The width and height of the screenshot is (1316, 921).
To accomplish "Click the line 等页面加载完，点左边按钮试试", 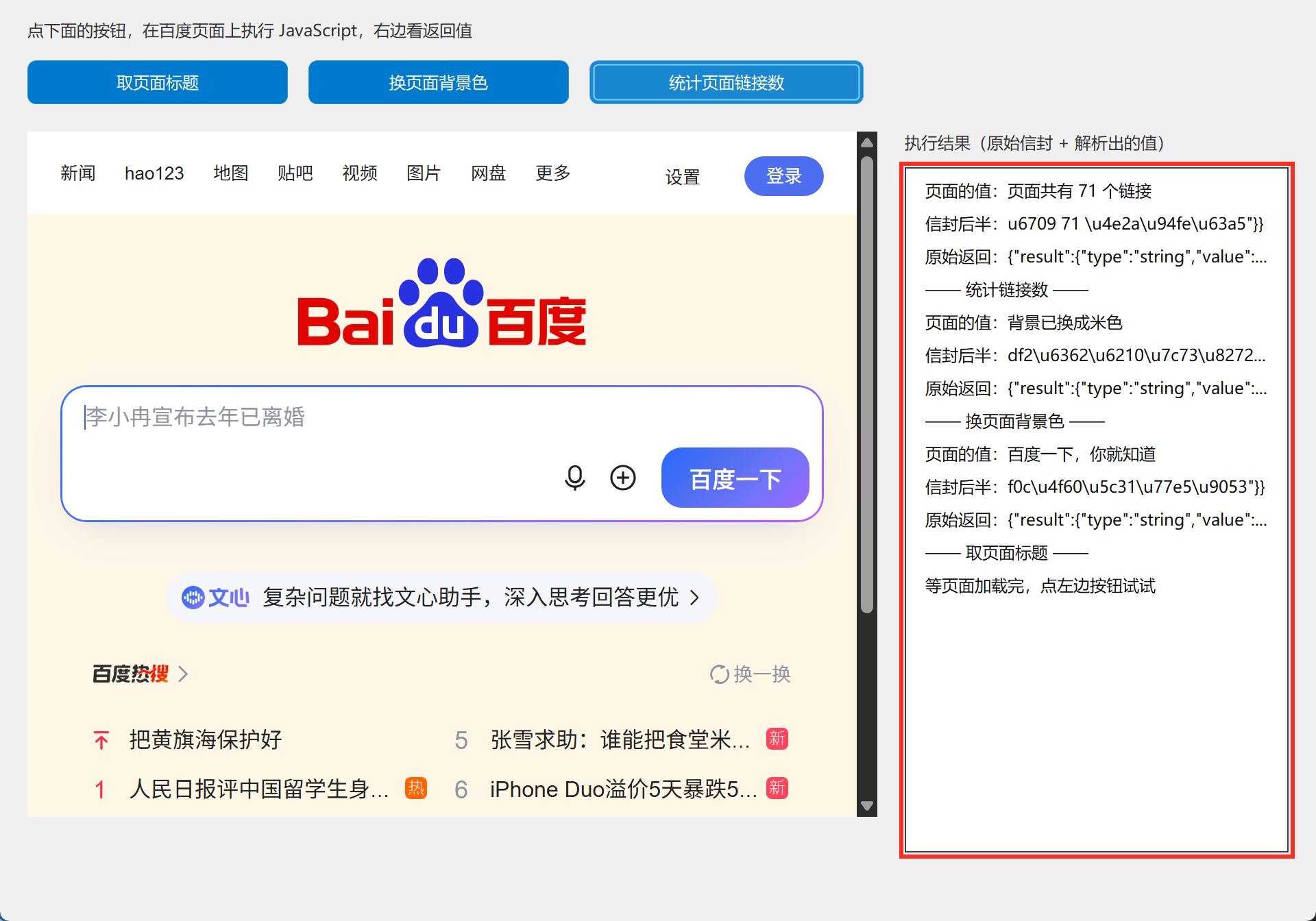I will (1040, 586).
